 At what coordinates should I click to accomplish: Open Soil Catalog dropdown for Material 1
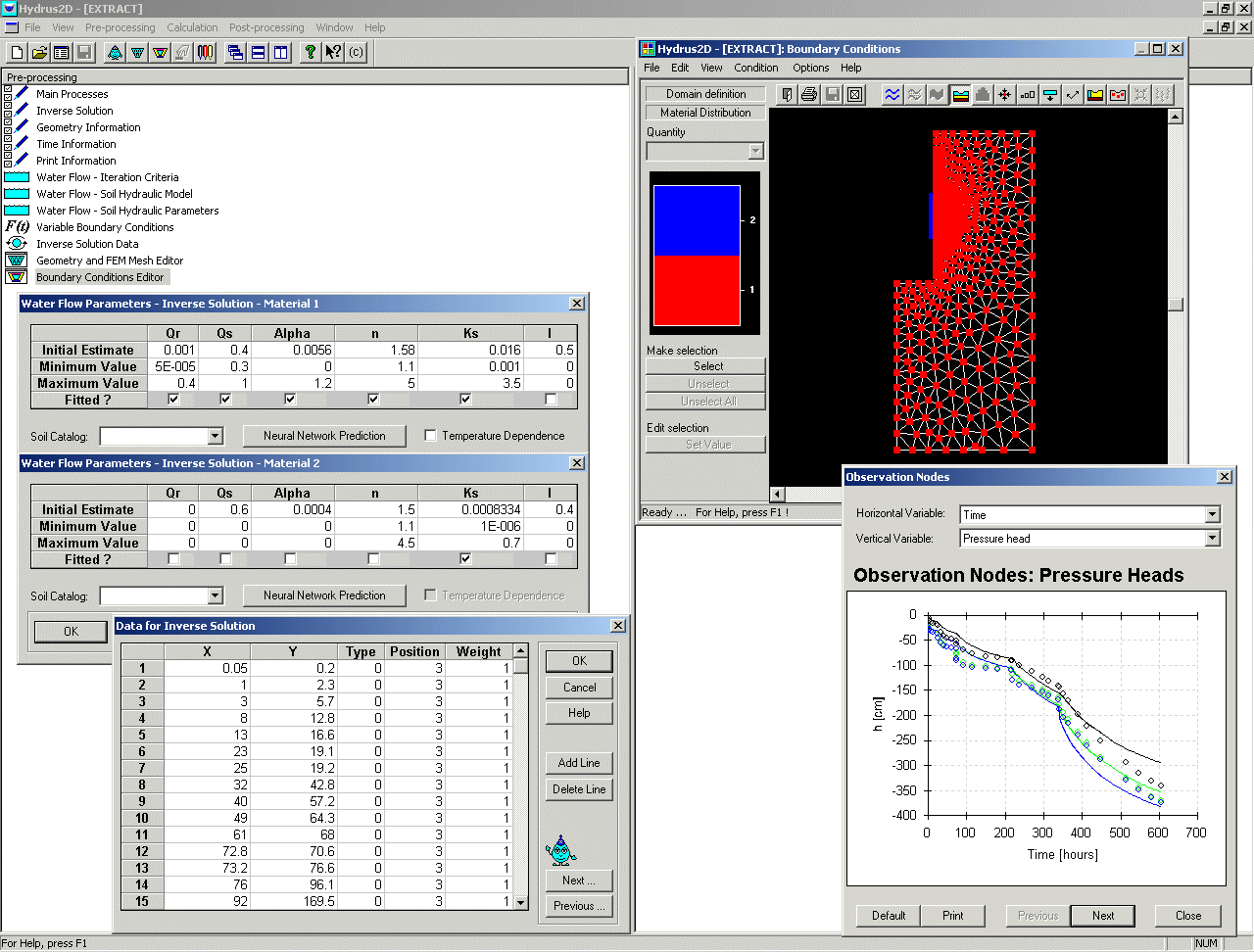coord(216,436)
